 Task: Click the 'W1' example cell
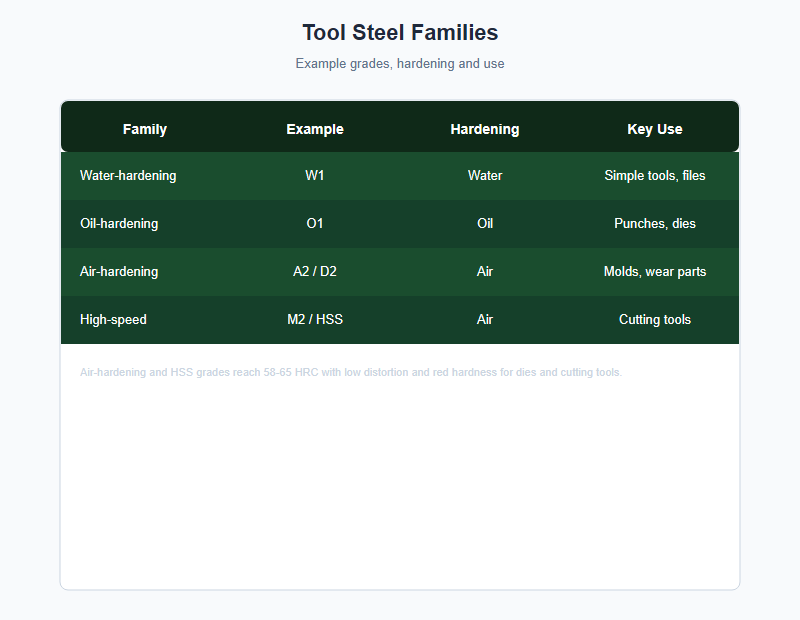click(x=315, y=176)
